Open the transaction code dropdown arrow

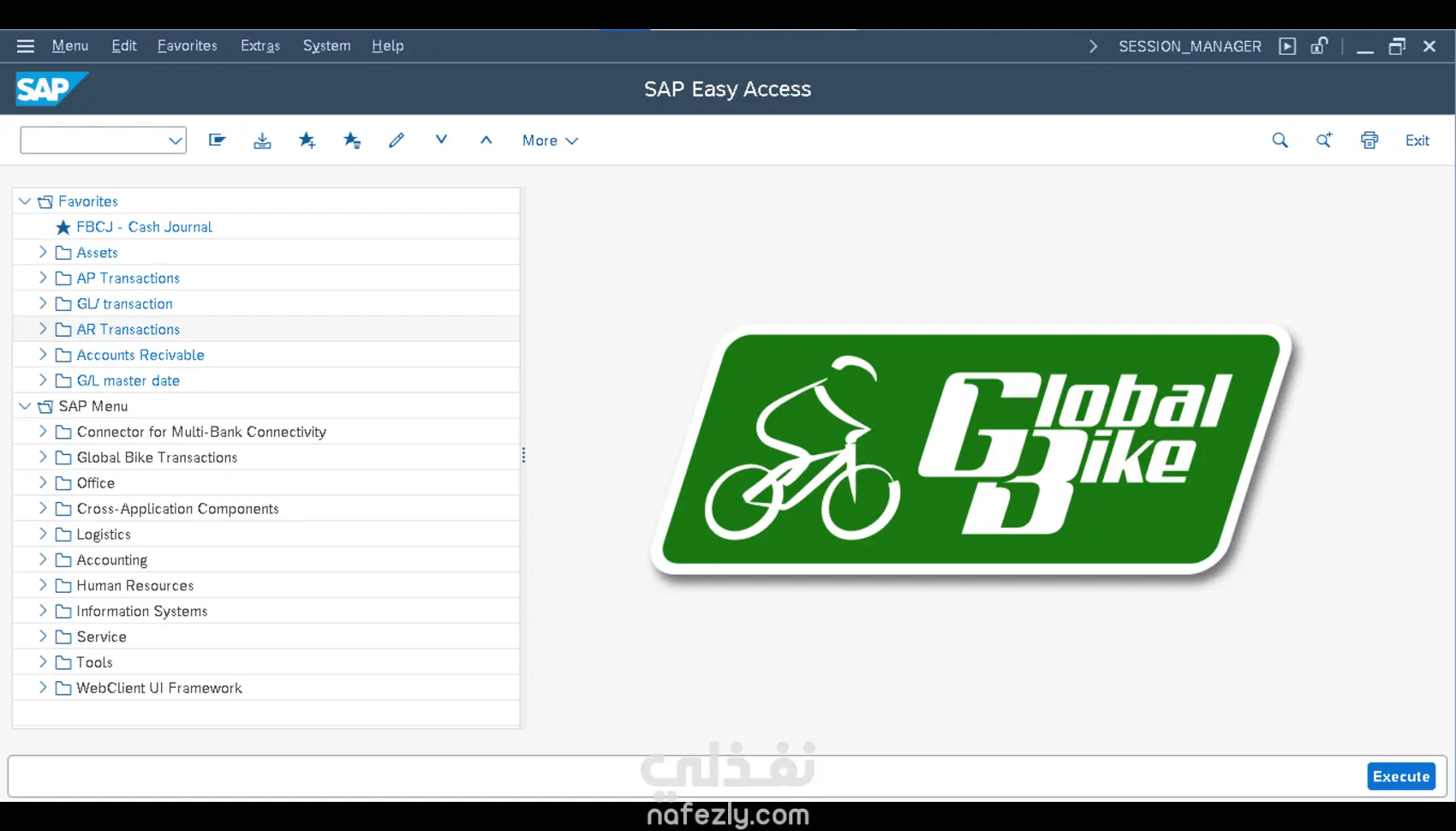tap(175, 140)
